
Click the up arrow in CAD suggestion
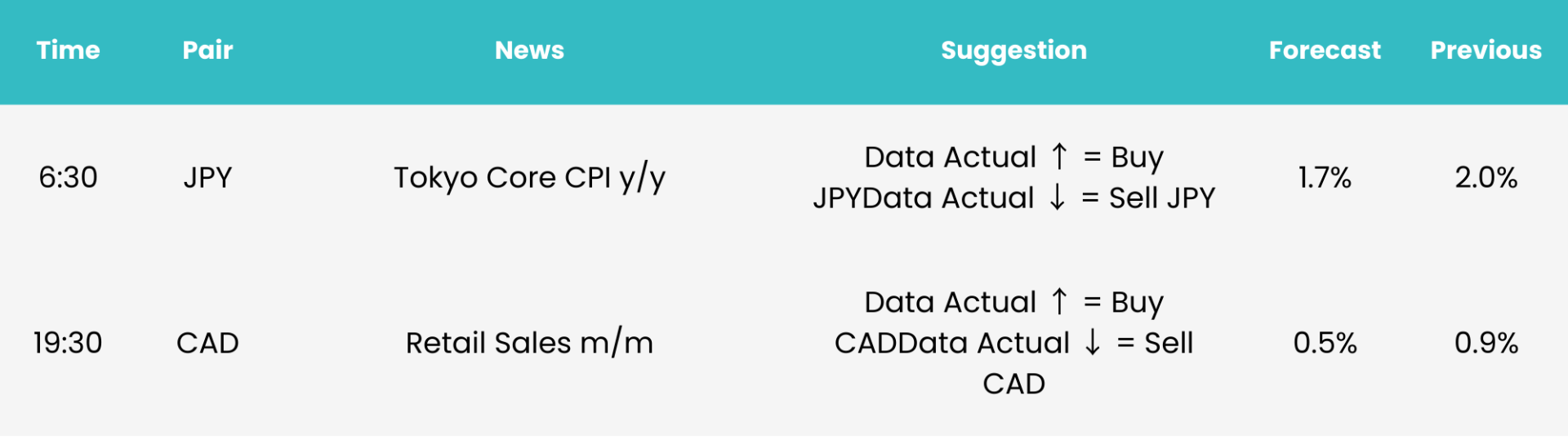coord(1059,301)
